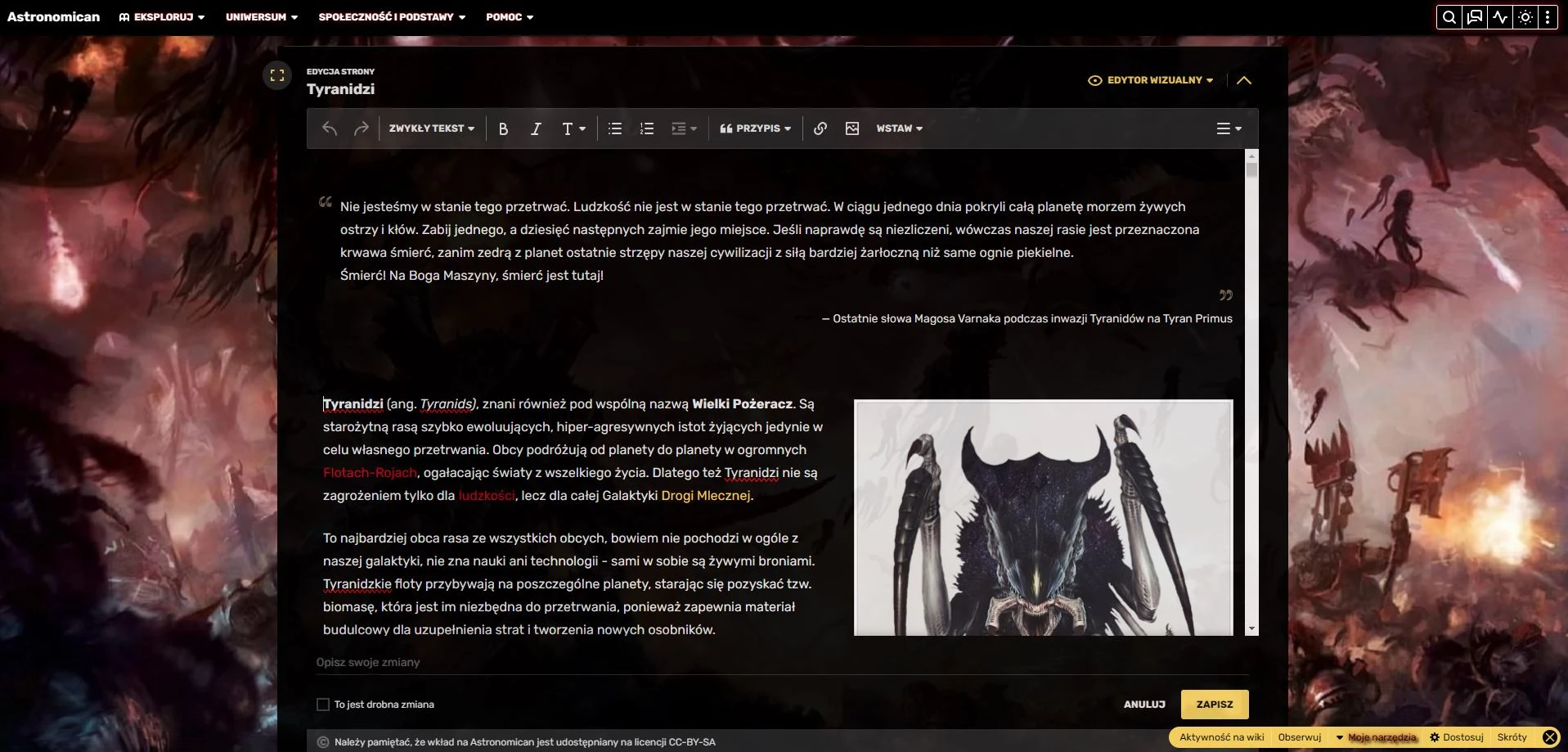Open the Skróty shortcuts link
Viewport: 1568px width, 752px height.
[x=1512, y=737]
